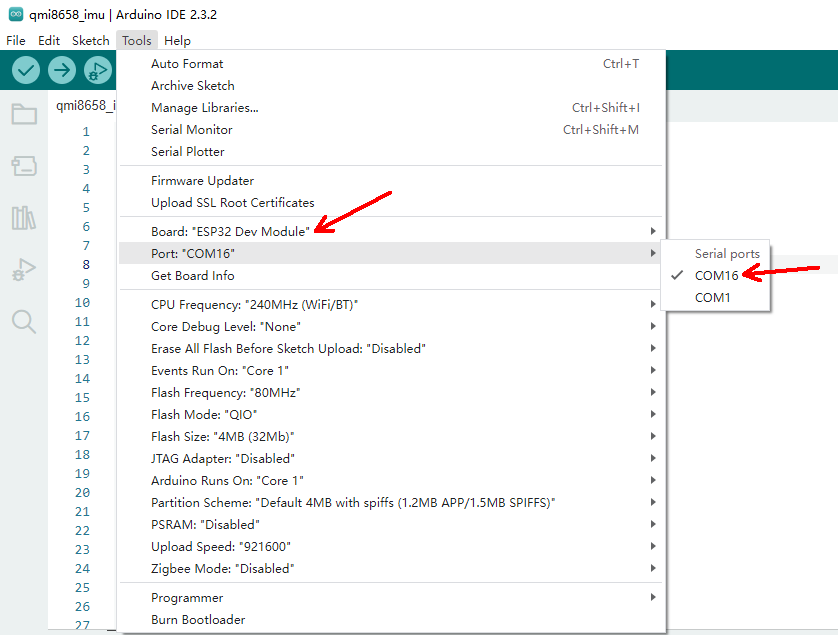The width and height of the screenshot is (838, 635).
Task: Open the Search magnifier sidebar icon
Action: coord(24,321)
